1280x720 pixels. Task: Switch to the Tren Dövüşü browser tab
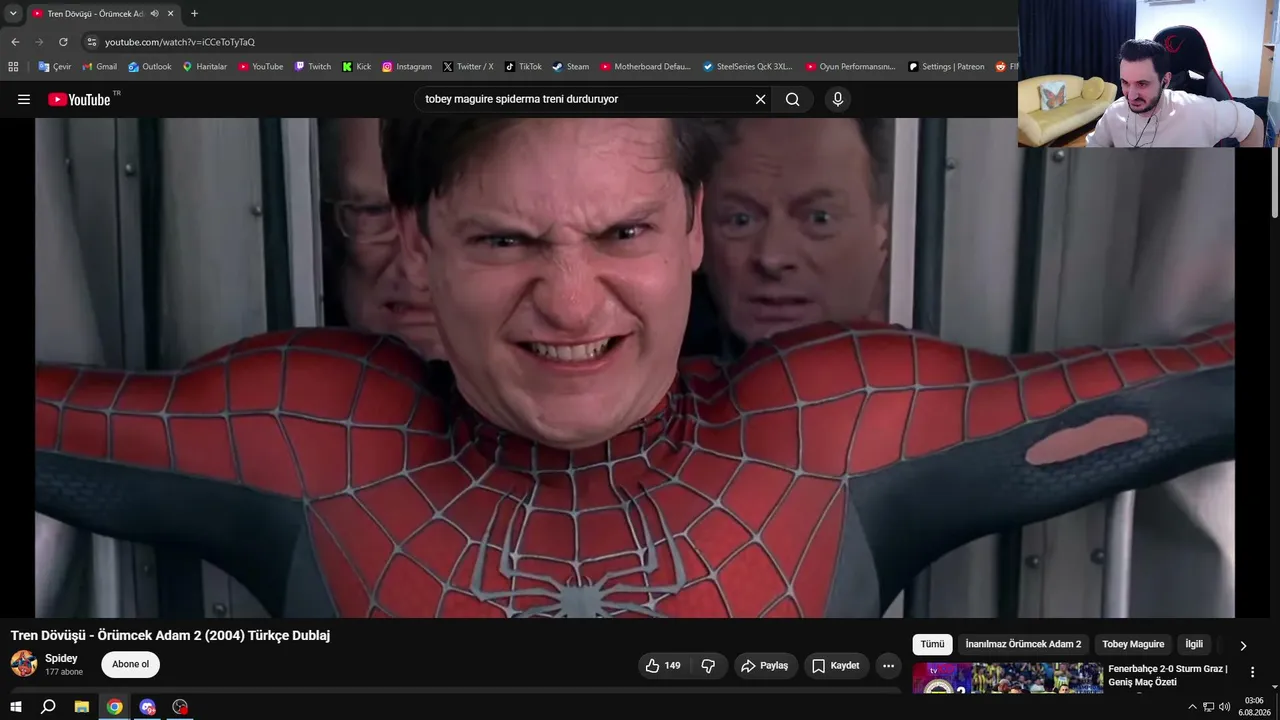point(95,14)
